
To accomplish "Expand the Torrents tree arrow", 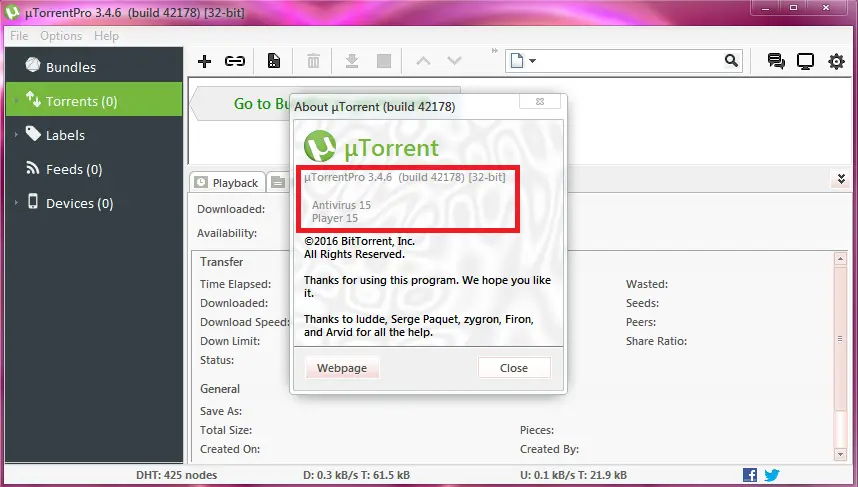I will (x=16, y=101).
